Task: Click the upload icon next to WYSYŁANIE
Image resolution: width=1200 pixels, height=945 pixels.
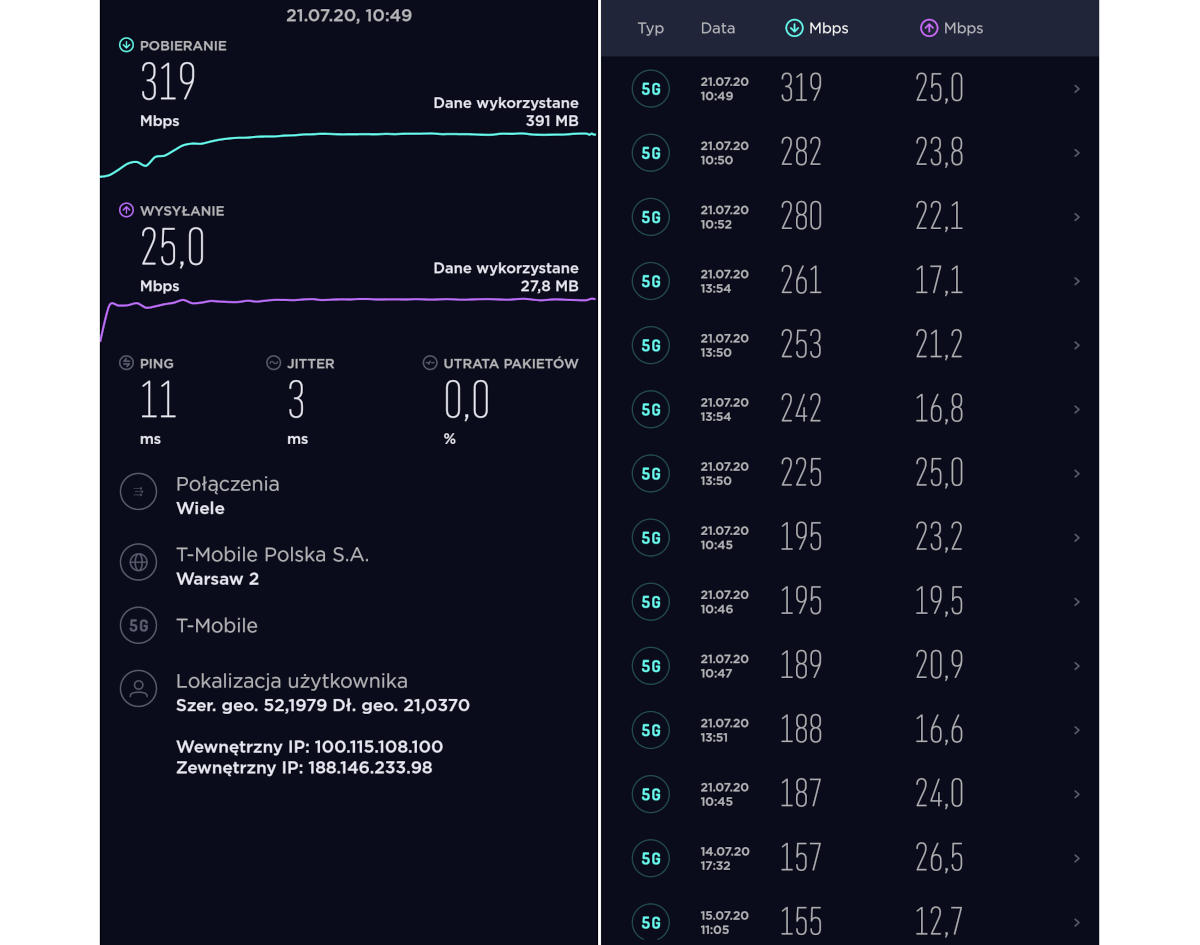Action: 126,210
